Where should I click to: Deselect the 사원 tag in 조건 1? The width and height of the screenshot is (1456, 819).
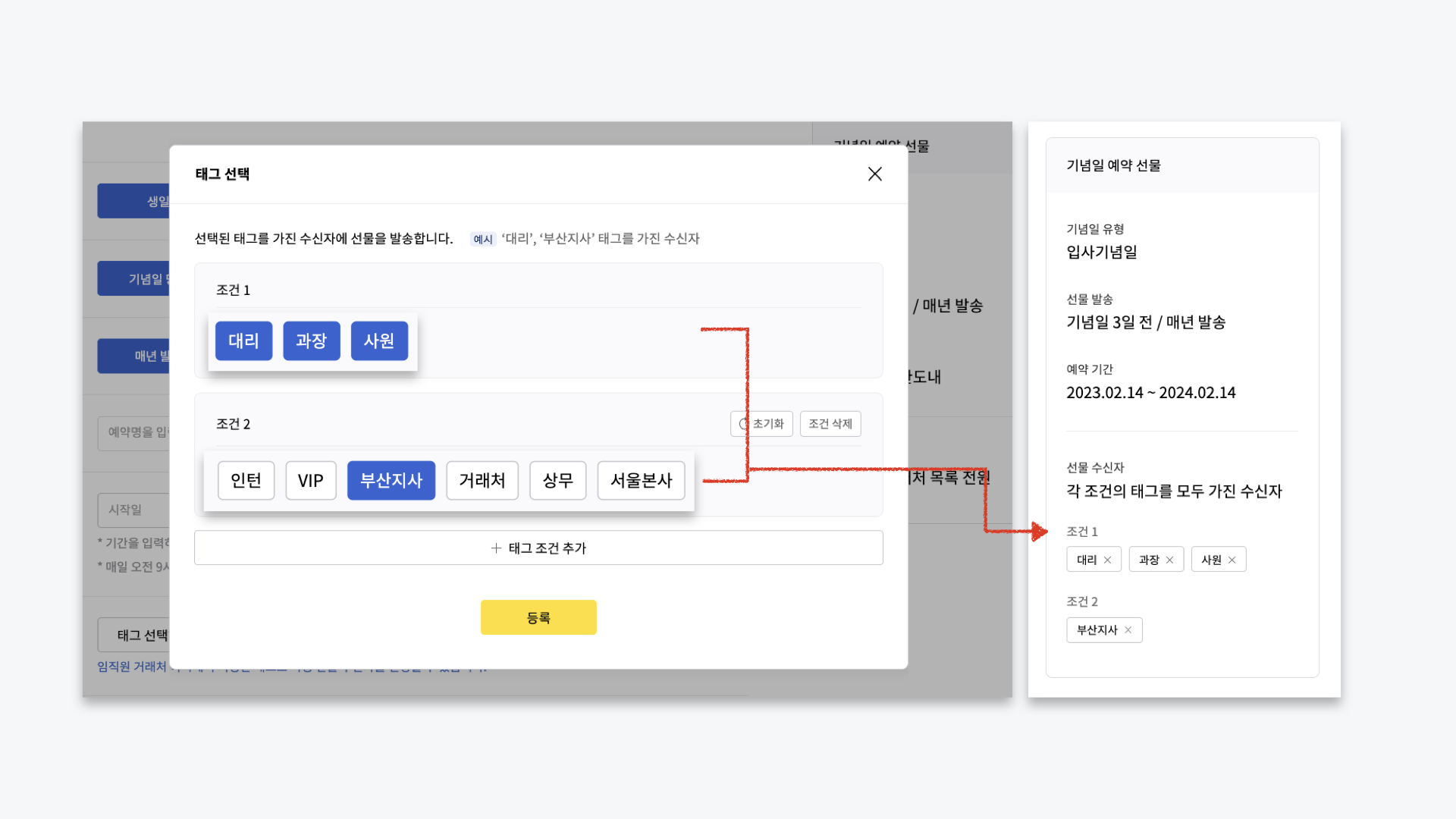pyautogui.click(x=379, y=340)
